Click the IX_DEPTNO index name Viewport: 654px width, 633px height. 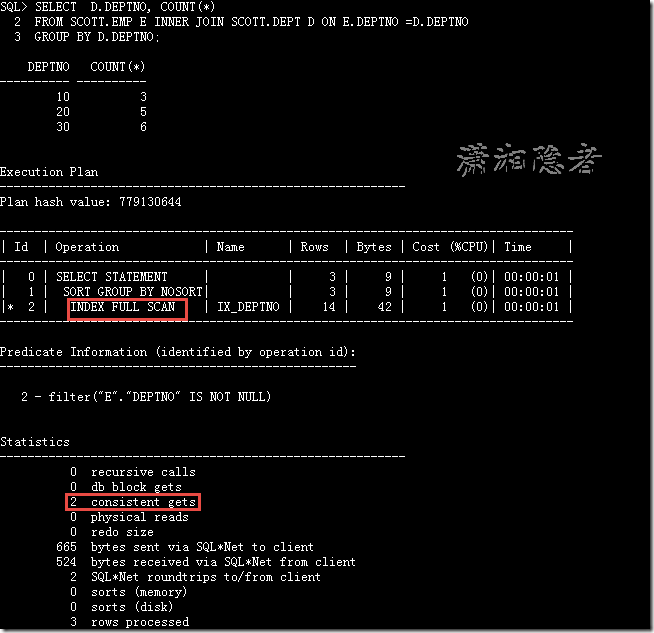[248, 307]
